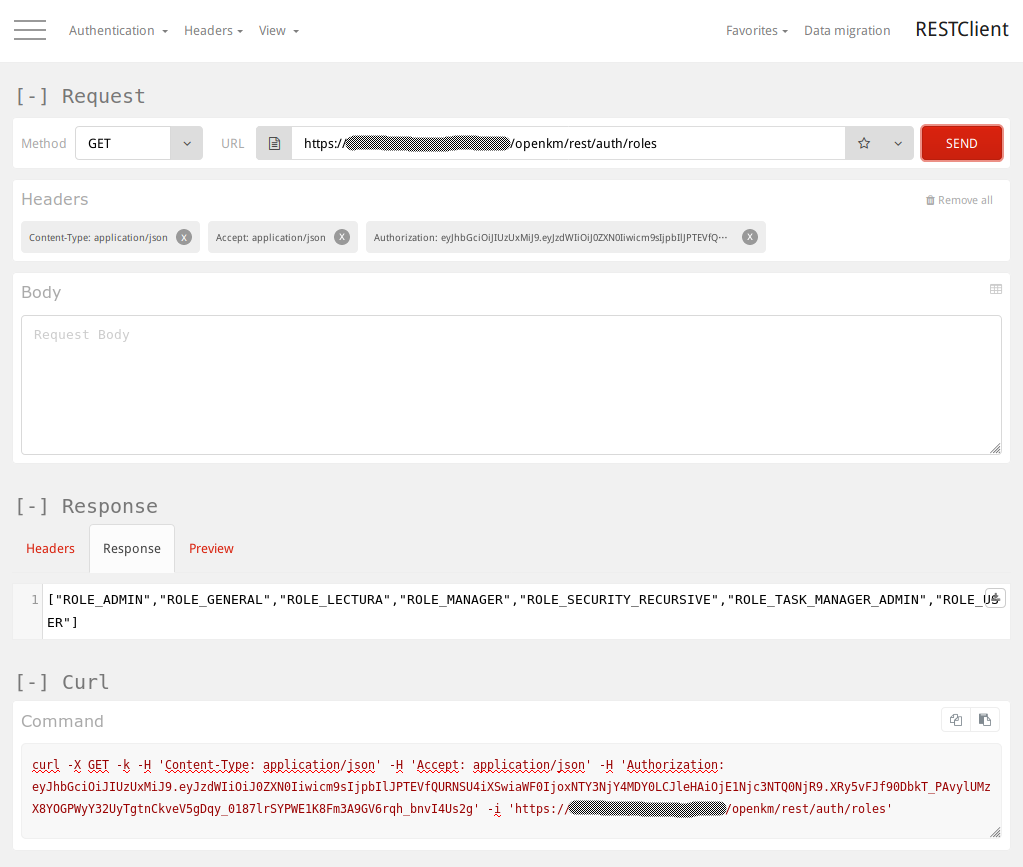1023x867 pixels.
Task: Click the paste icon in Curl panel
Action: tap(985, 719)
